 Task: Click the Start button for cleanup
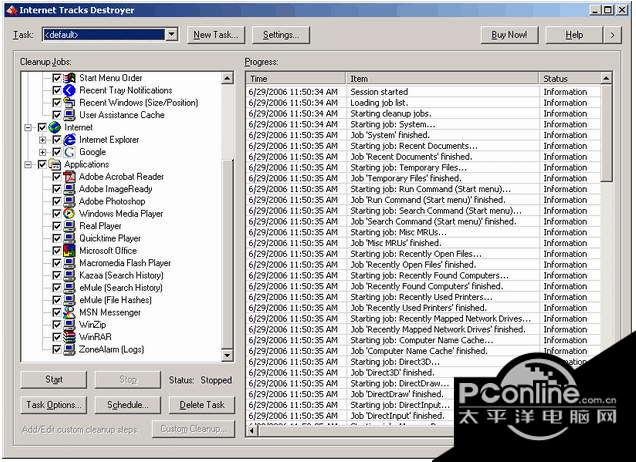point(54,380)
